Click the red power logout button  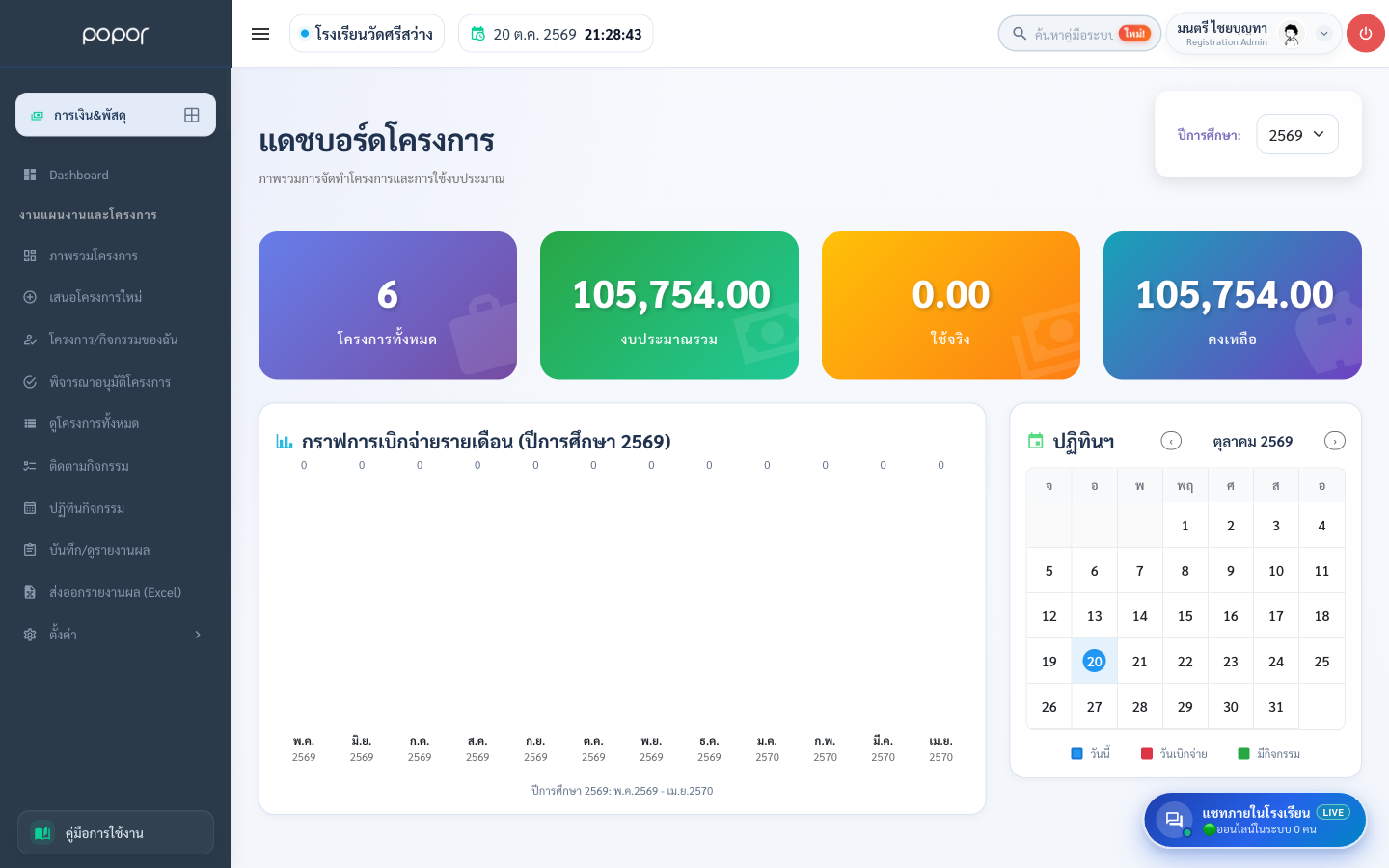(1365, 34)
